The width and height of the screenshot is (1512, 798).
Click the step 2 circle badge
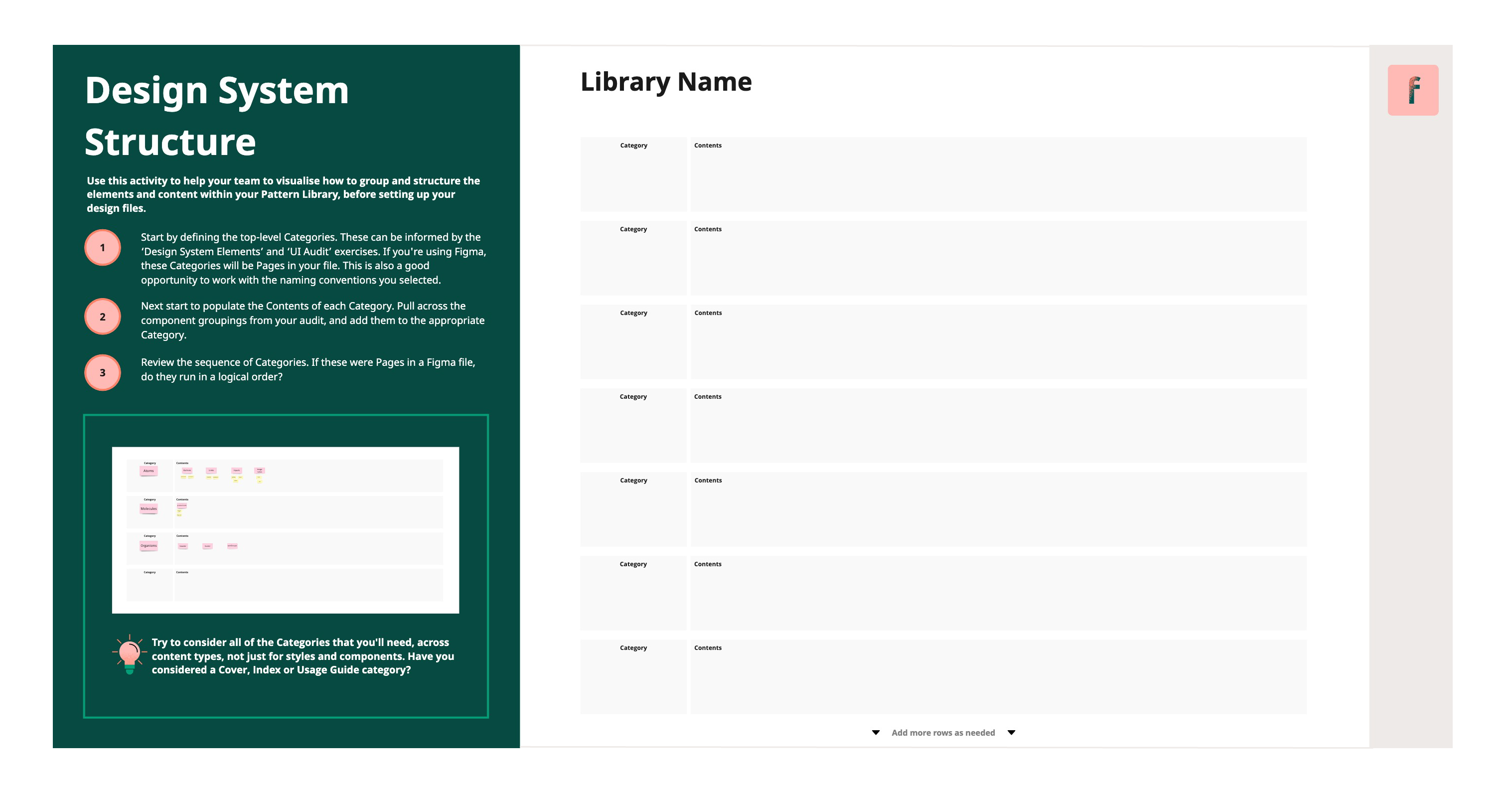103,317
